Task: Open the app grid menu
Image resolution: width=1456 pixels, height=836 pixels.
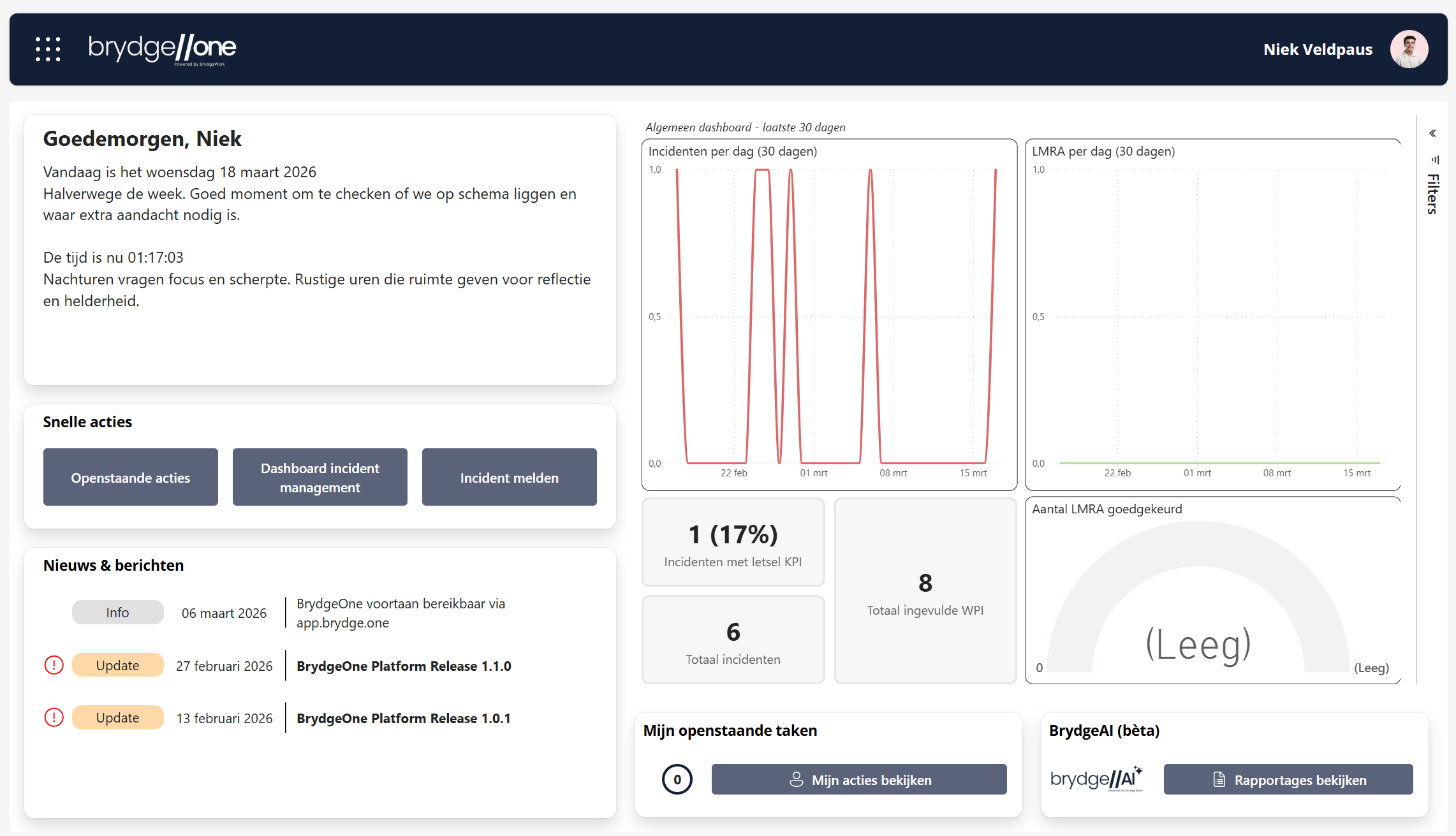Action: (48, 48)
